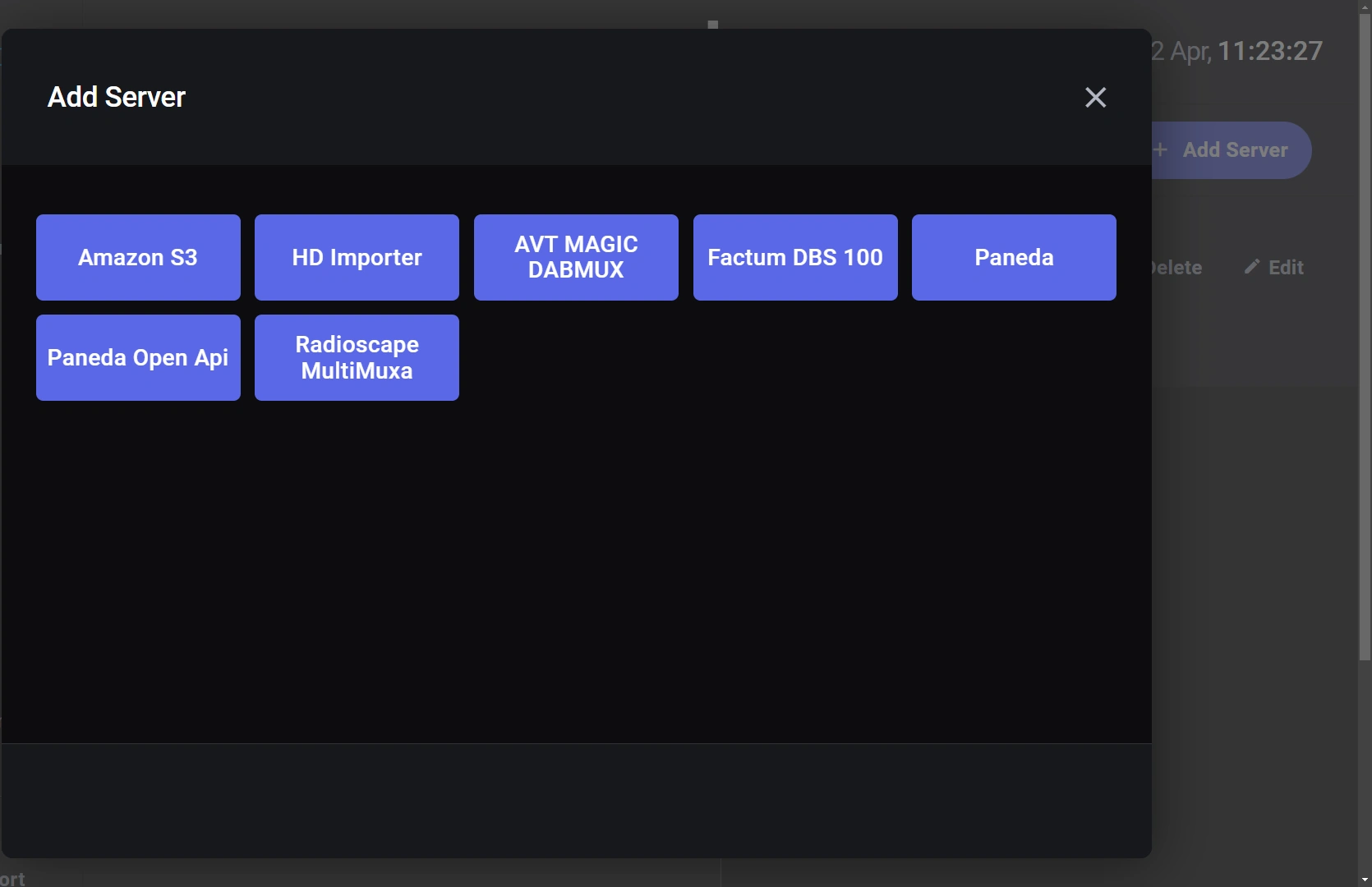Click the background Add Server button
The image size is (1372, 887).
(x=1231, y=150)
